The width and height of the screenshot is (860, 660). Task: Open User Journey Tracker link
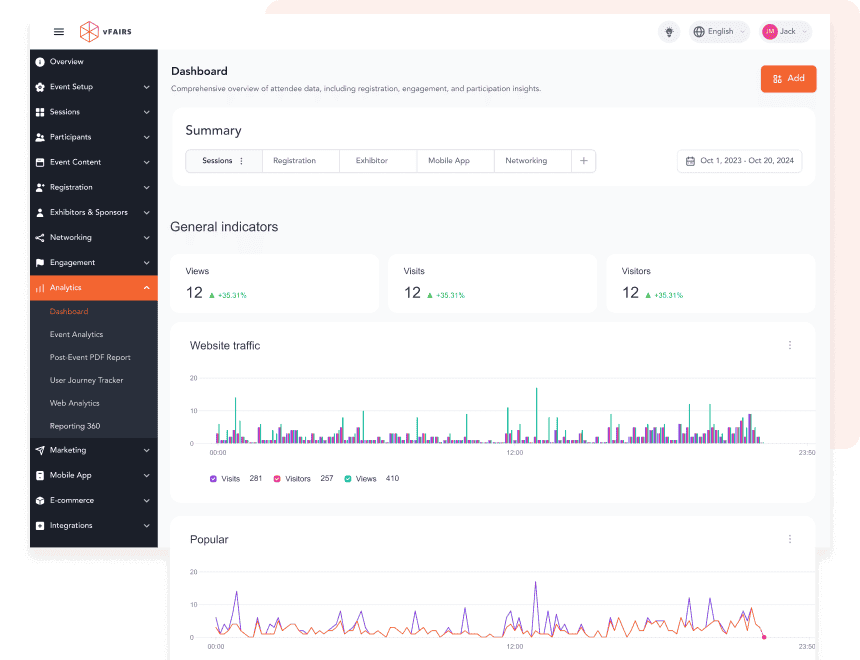pos(86,381)
